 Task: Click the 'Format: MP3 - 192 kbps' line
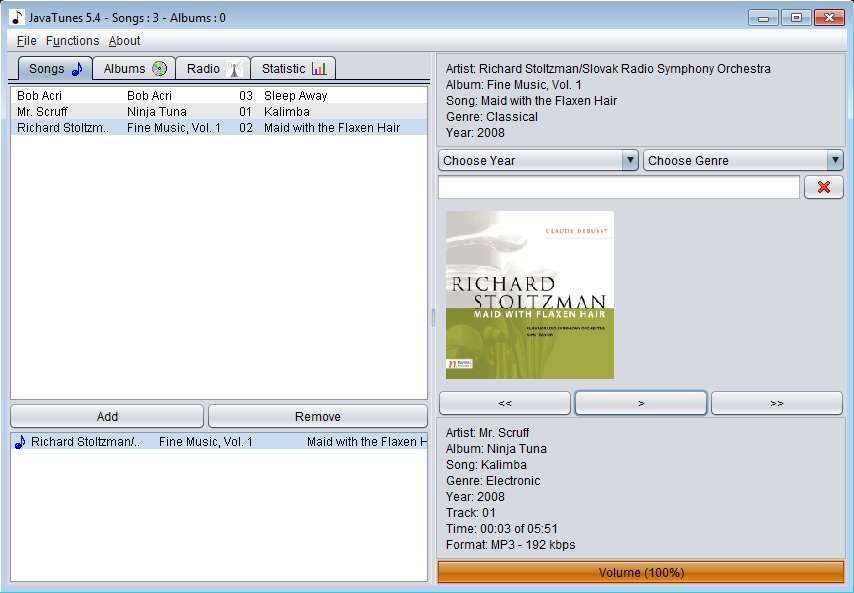coord(510,545)
